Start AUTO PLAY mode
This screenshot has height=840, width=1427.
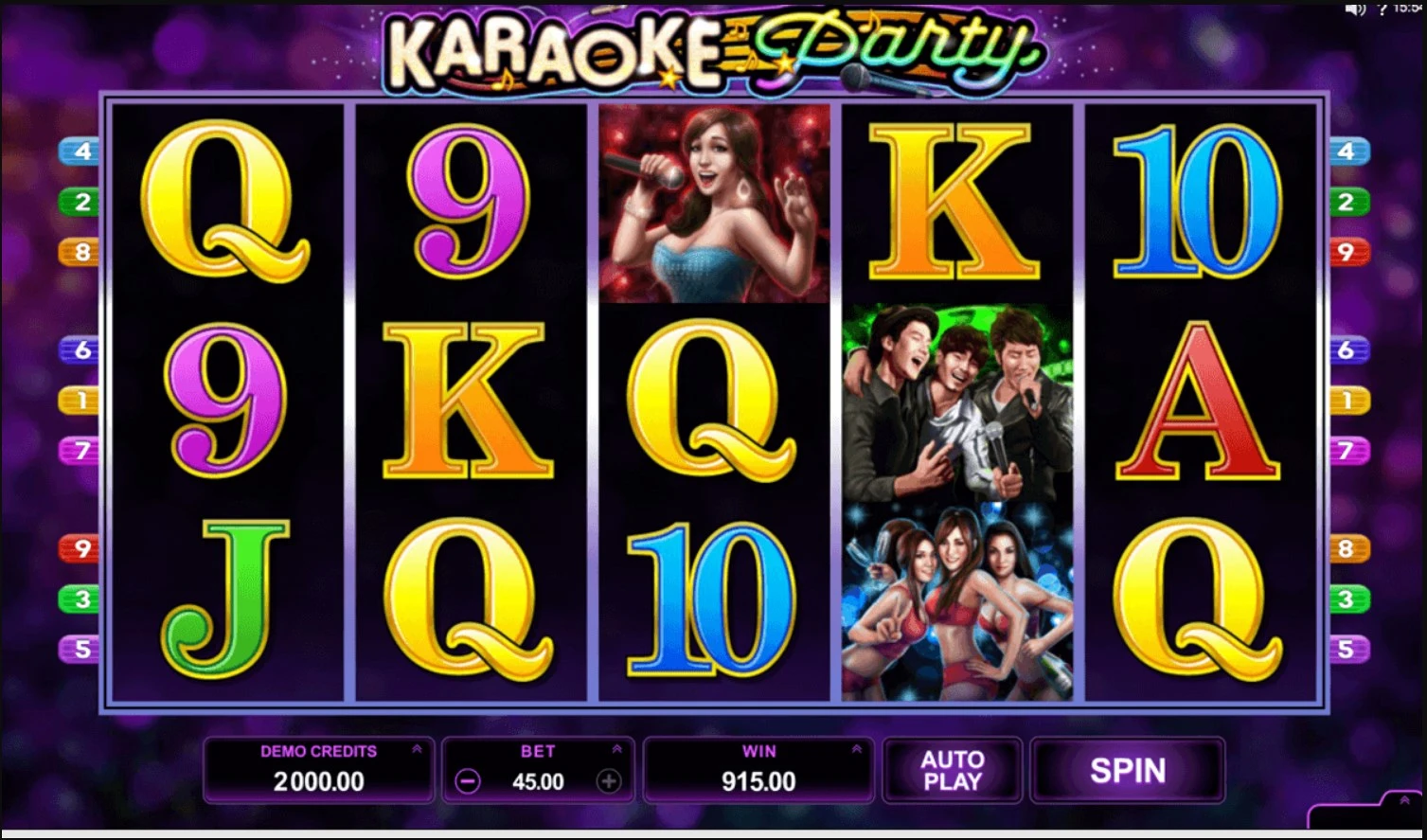953,770
